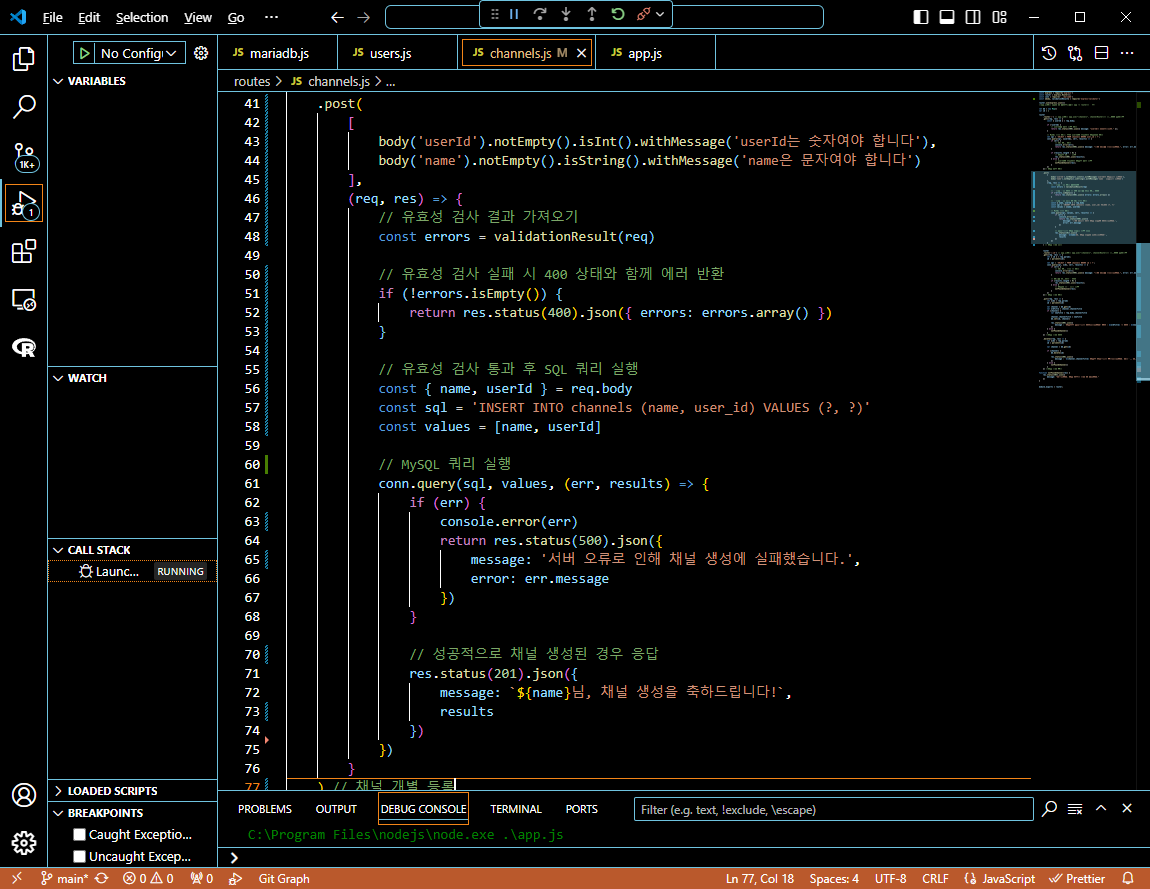
Task: Maximize the panel with caret icon
Action: pos(1101,808)
